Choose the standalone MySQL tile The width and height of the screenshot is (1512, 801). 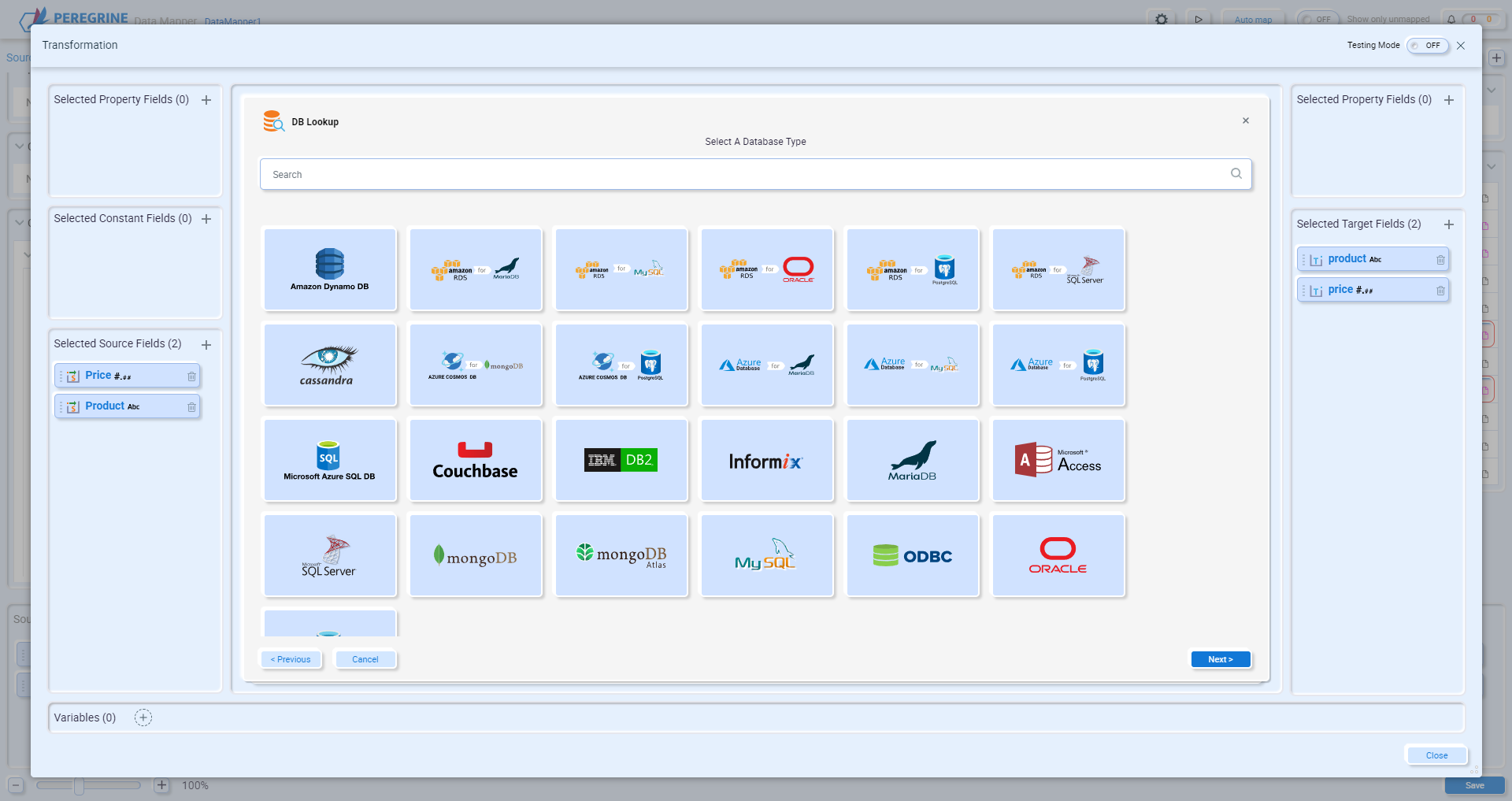(x=767, y=555)
